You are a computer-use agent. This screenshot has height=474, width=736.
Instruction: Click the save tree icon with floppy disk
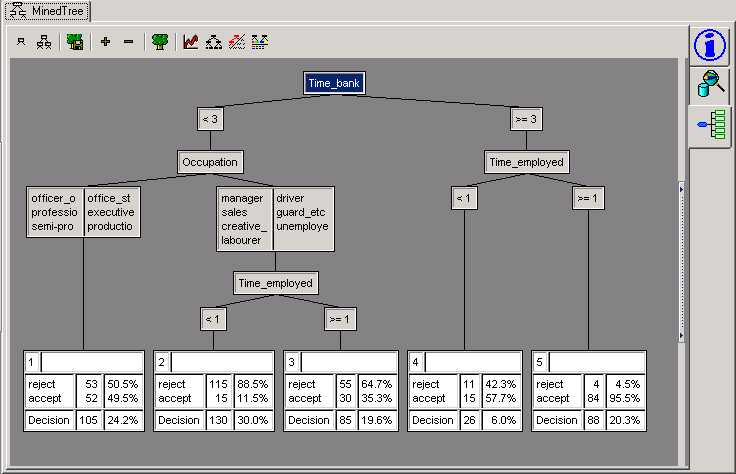pyautogui.click(x=75, y=42)
